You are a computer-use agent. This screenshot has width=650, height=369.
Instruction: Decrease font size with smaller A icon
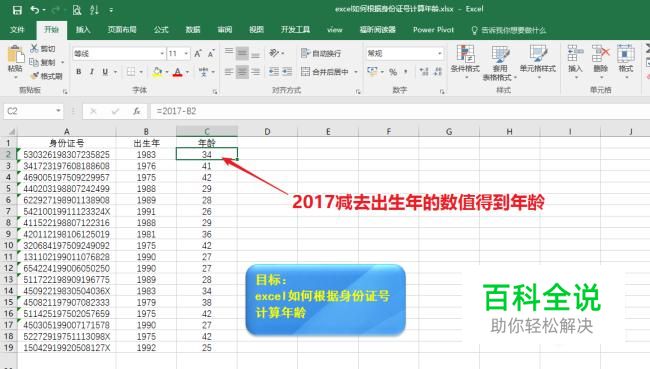[211, 53]
